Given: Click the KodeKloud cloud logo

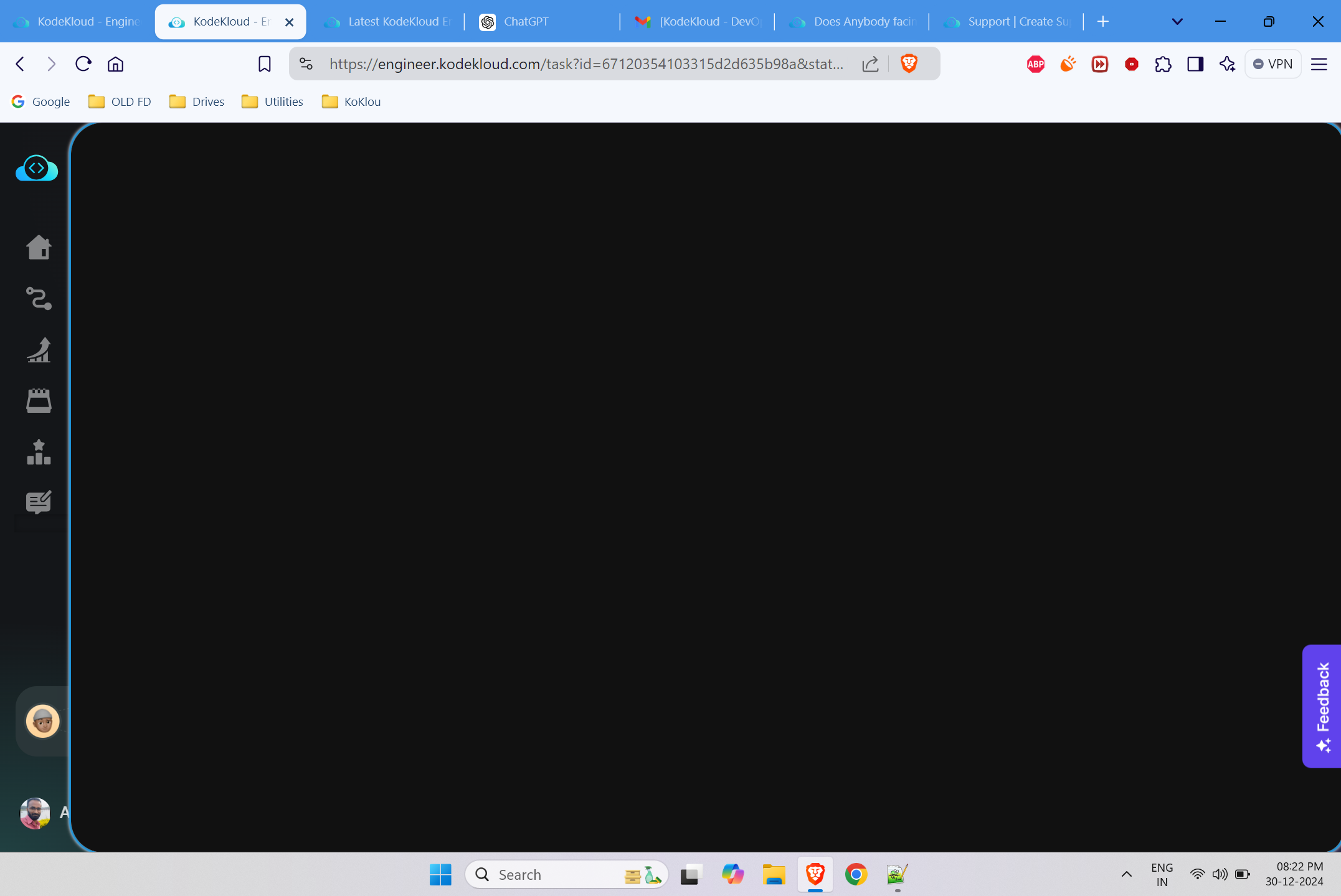Looking at the screenshot, I should (37, 168).
